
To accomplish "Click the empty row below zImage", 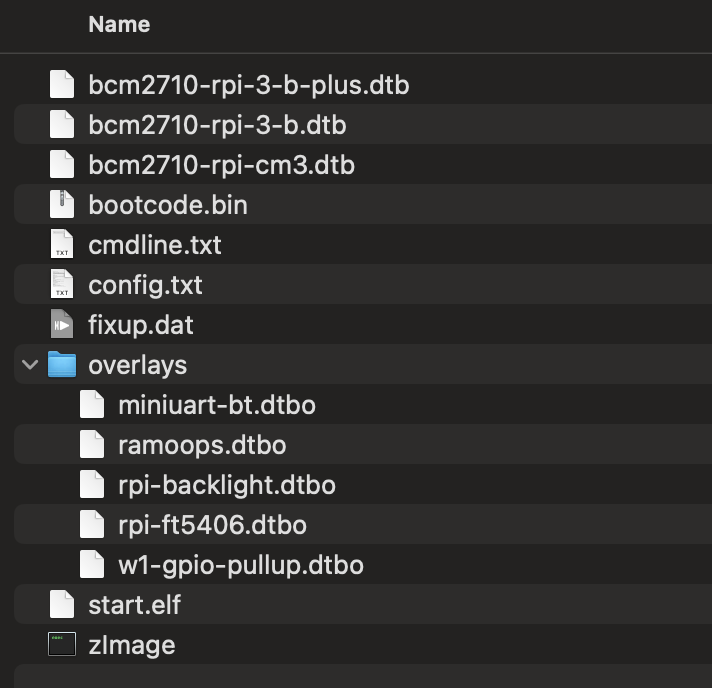I will (x=363, y=676).
